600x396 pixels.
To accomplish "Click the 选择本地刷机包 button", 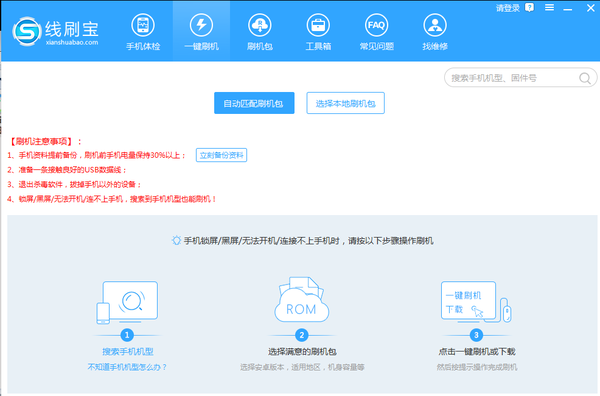I will pyautogui.click(x=346, y=103).
